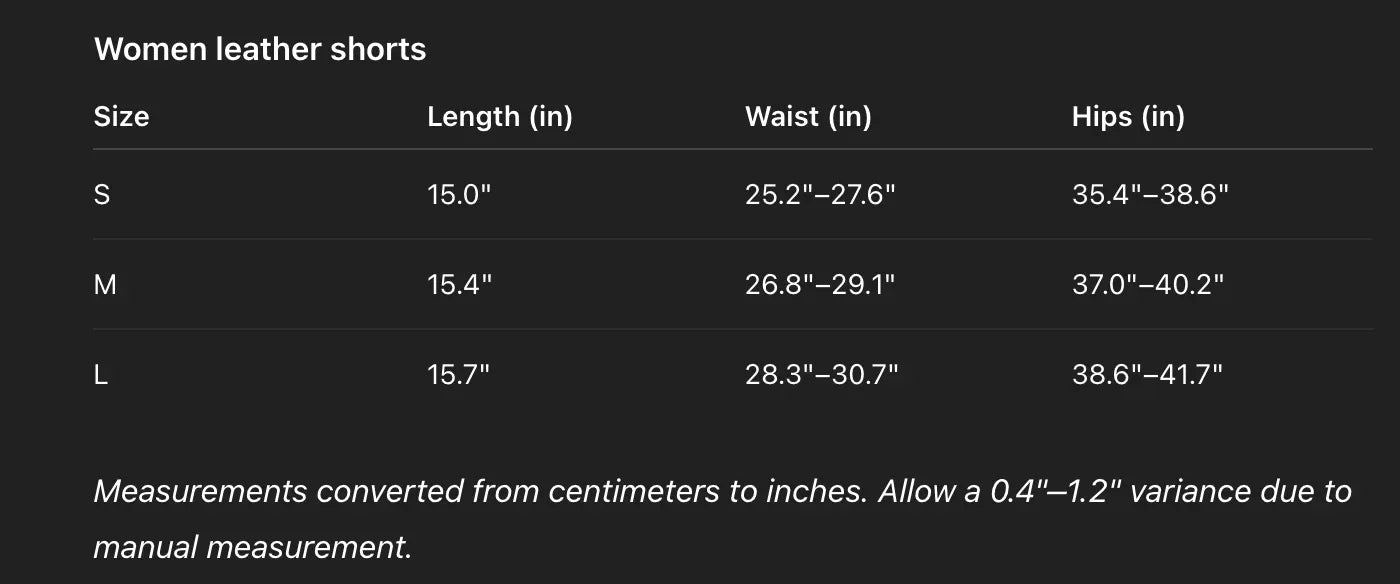The width and height of the screenshot is (1400, 584).
Task: Click the L size row label
Action: [101, 375]
